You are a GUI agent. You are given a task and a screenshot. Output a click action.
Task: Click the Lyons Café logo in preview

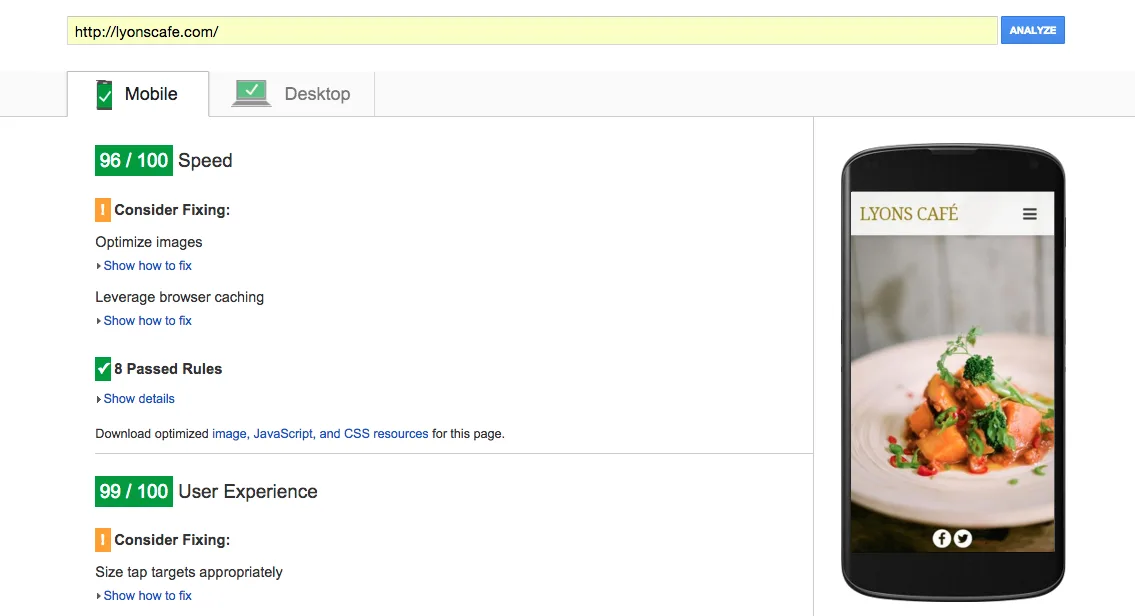pos(908,214)
